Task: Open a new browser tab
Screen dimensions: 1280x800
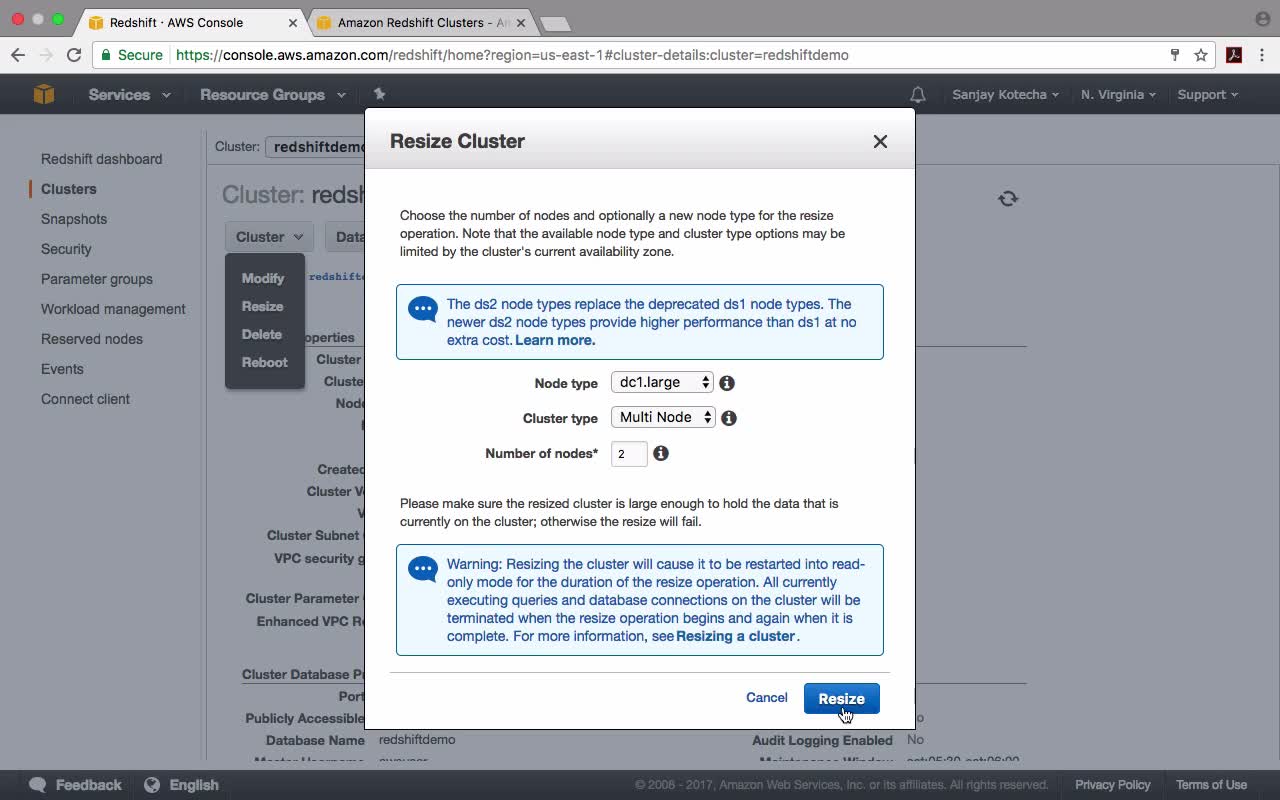Action: [x=554, y=23]
